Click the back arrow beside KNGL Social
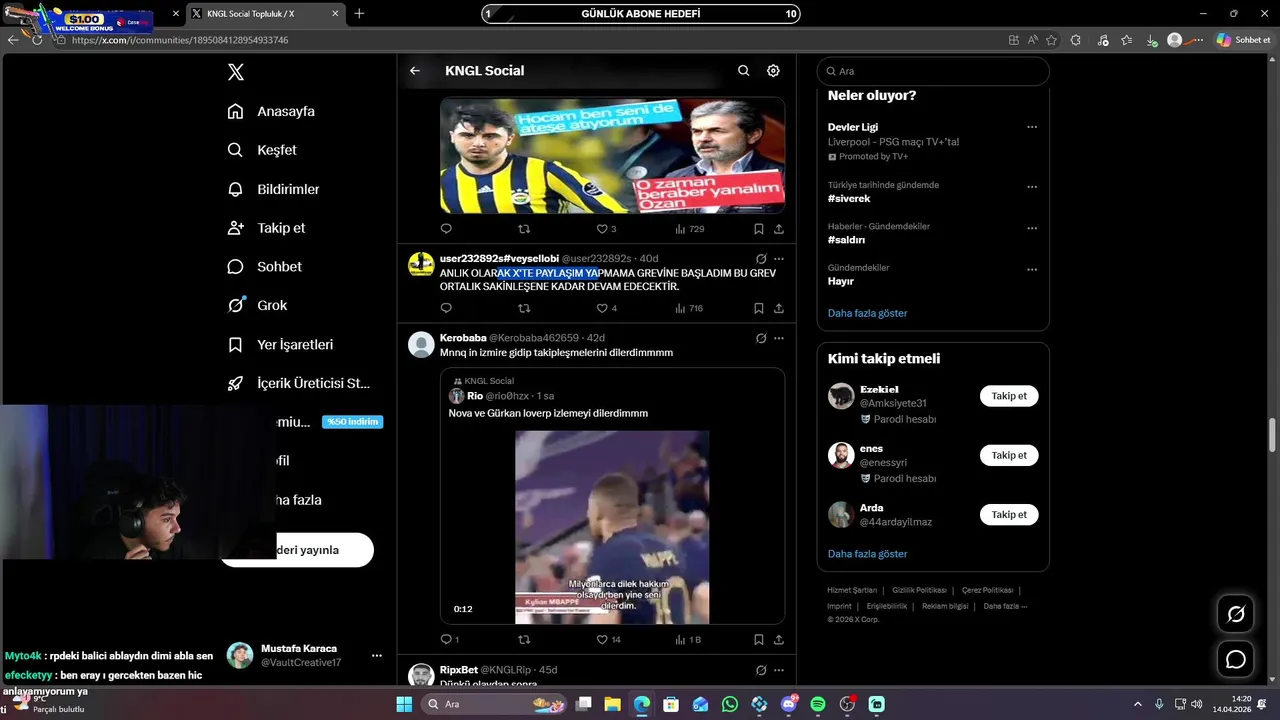Screen dimensions: 1280x720 415,71
